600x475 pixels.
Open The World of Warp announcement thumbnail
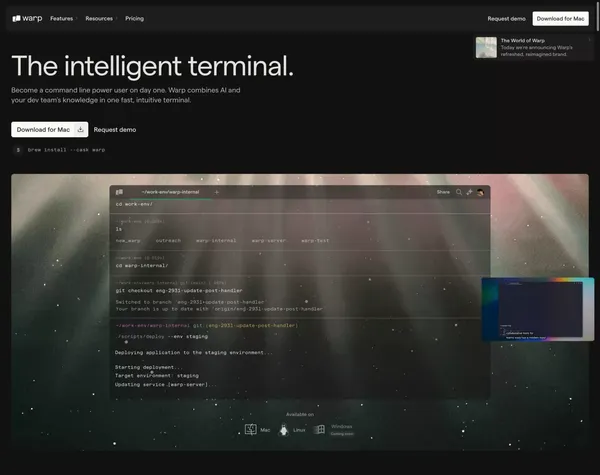[486, 47]
